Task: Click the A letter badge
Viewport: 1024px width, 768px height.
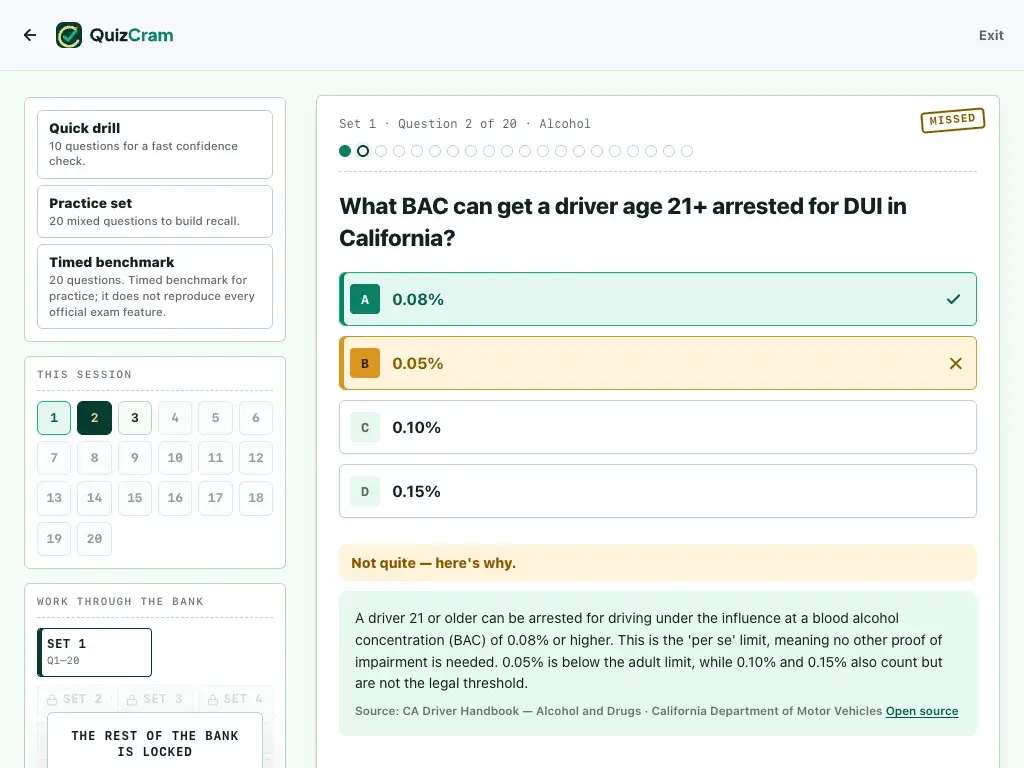Action: pos(365,299)
